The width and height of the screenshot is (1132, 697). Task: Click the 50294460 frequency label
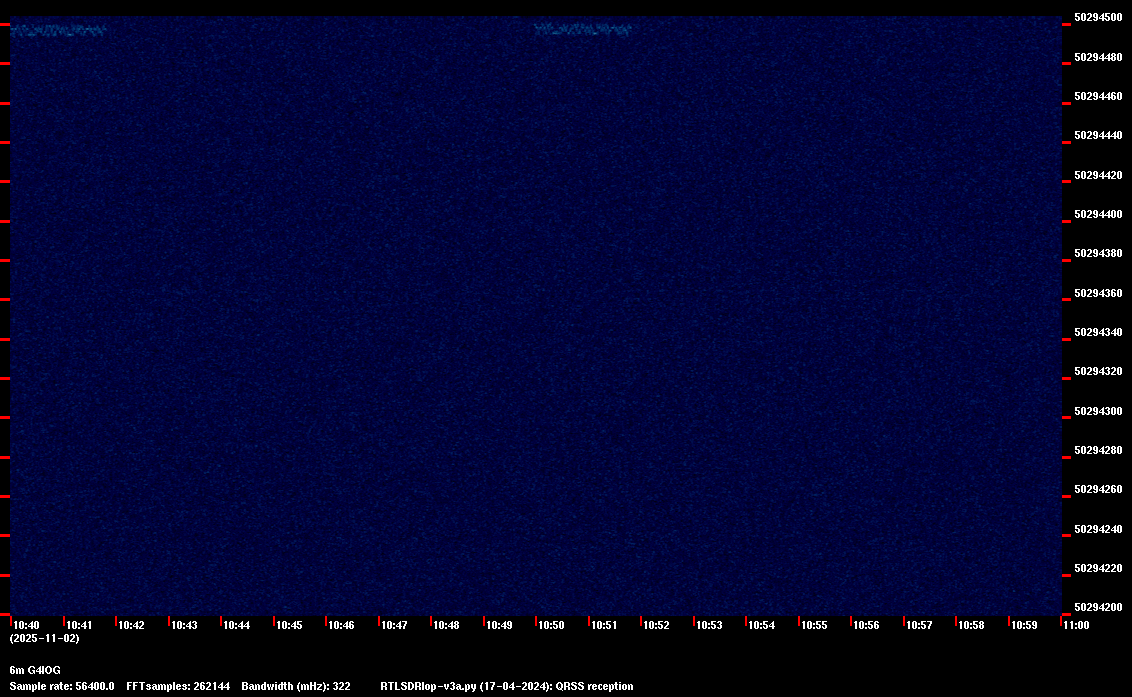(1097, 96)
